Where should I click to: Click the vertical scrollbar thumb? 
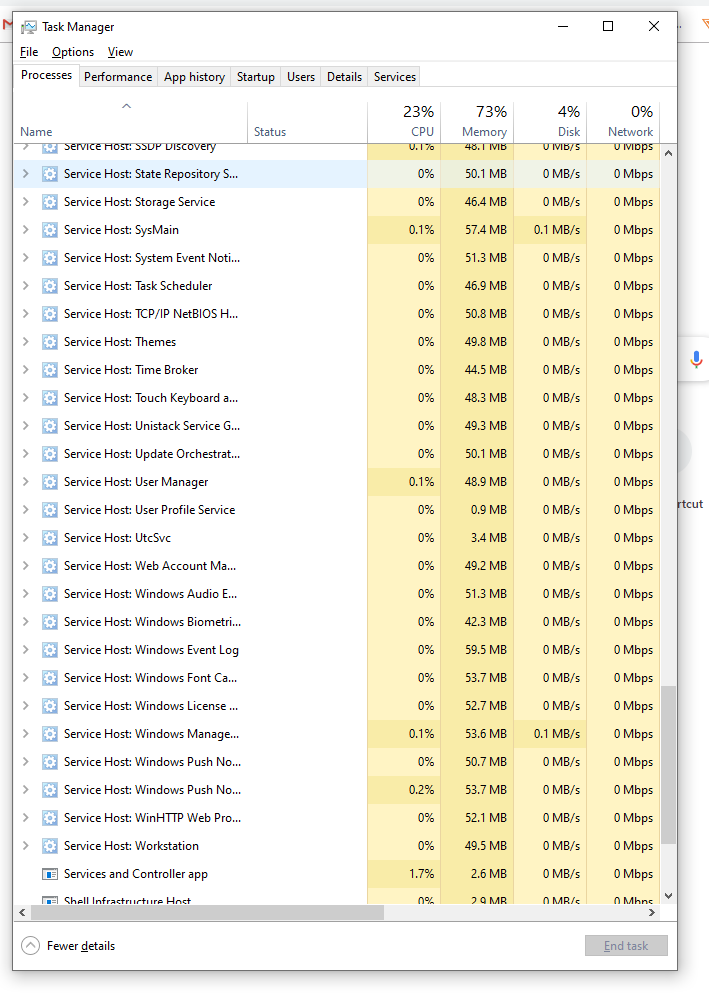point(668,765)
